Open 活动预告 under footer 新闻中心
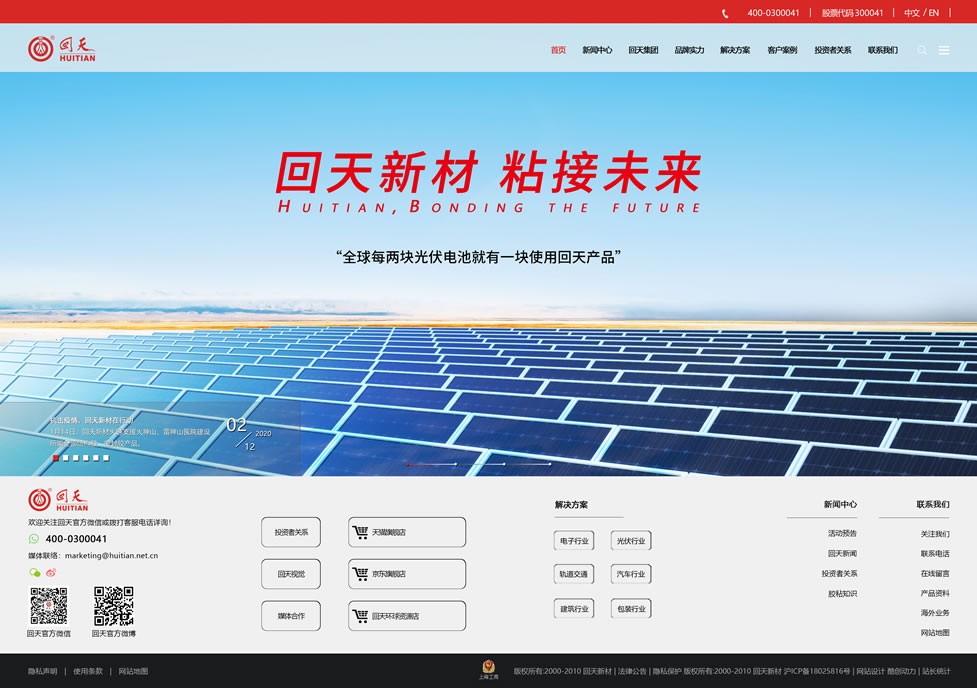Viewport: 977px width, 688px height. click(x=842, y=533)
